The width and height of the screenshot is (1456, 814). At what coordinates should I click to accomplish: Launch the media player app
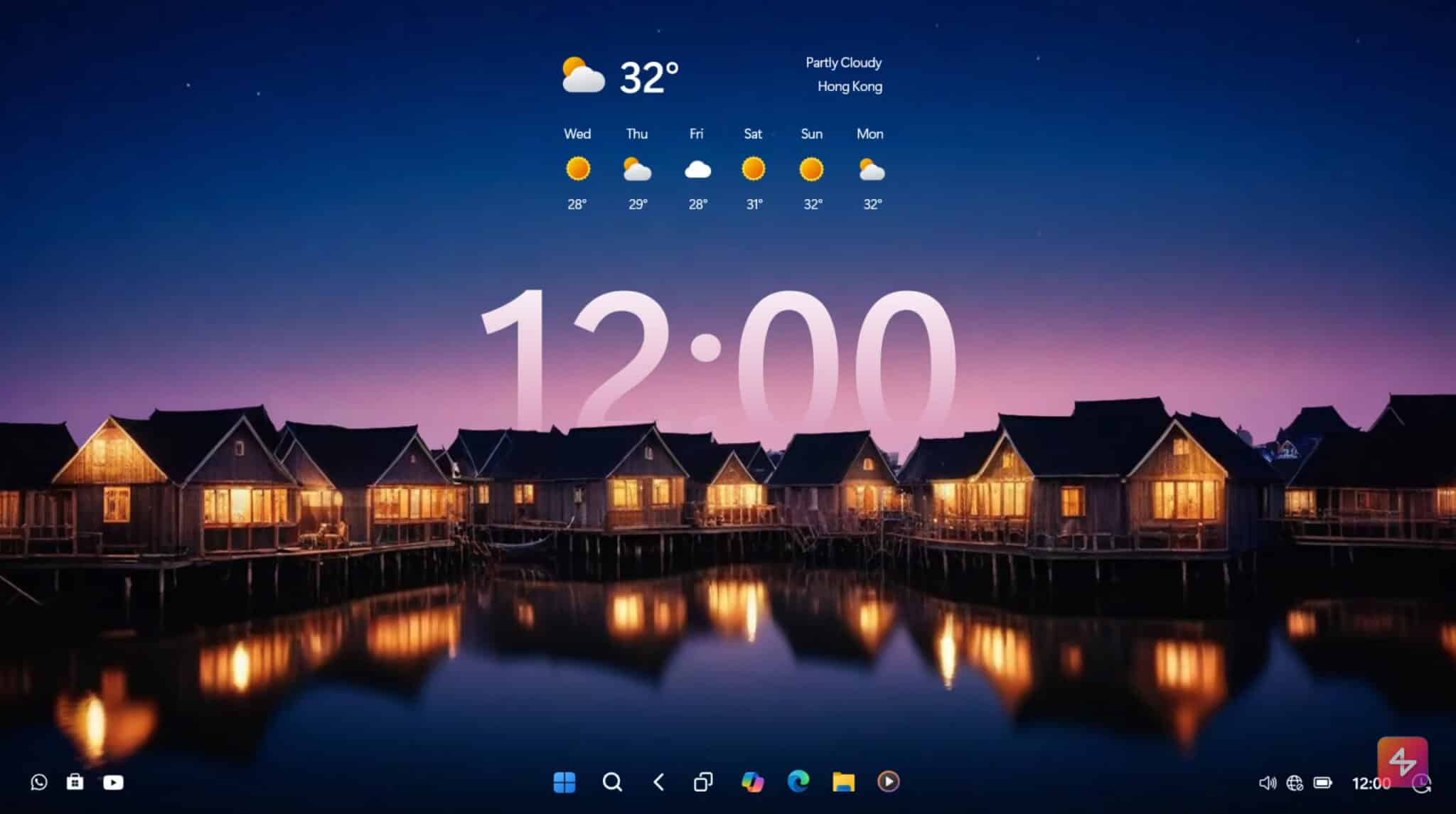click(x=889, y=782)
